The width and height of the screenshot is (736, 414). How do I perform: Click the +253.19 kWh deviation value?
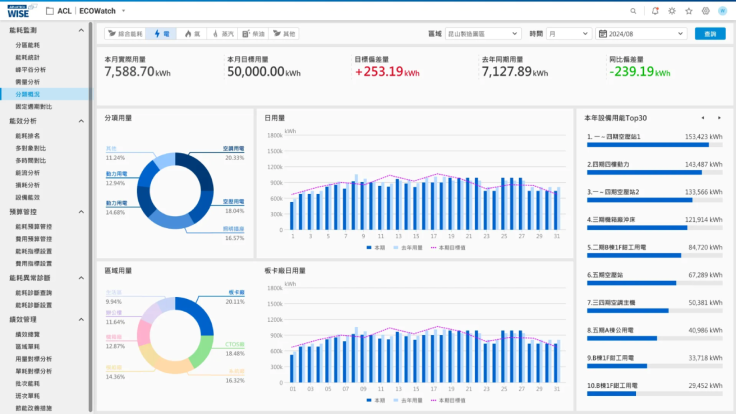pyautogui.click(x=387, y=71)
